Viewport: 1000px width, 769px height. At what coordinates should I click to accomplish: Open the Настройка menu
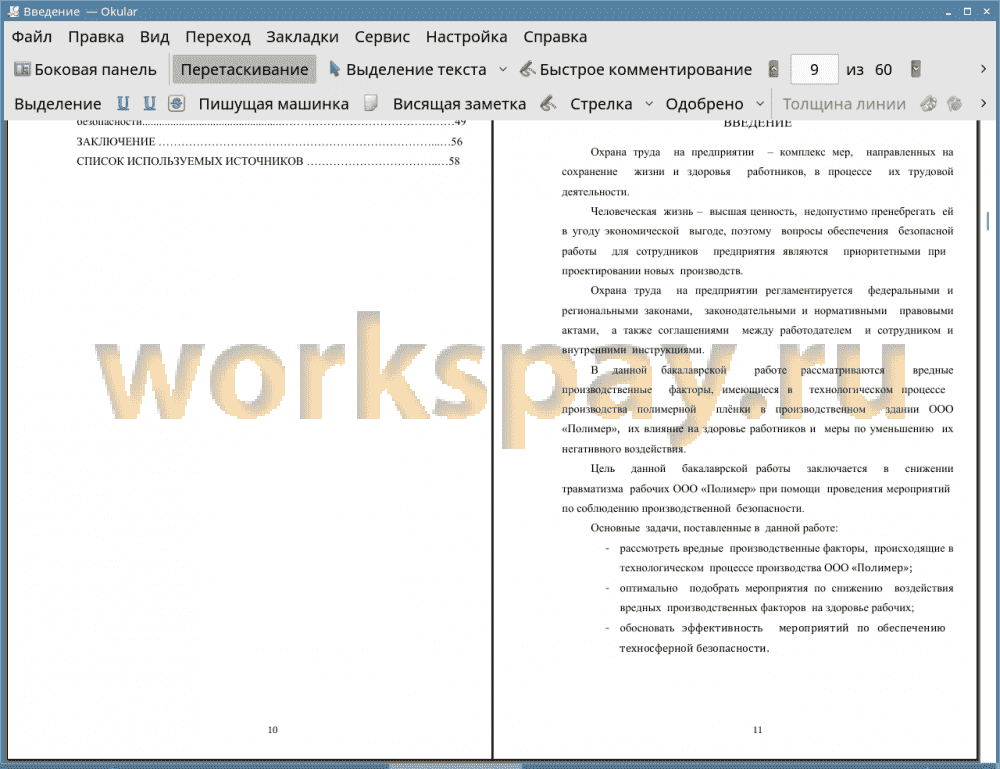click(x=466, y=37)
